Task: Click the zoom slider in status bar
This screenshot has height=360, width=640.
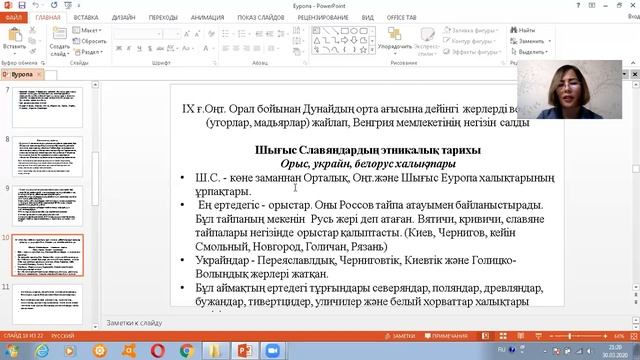Action: (577, 336)
